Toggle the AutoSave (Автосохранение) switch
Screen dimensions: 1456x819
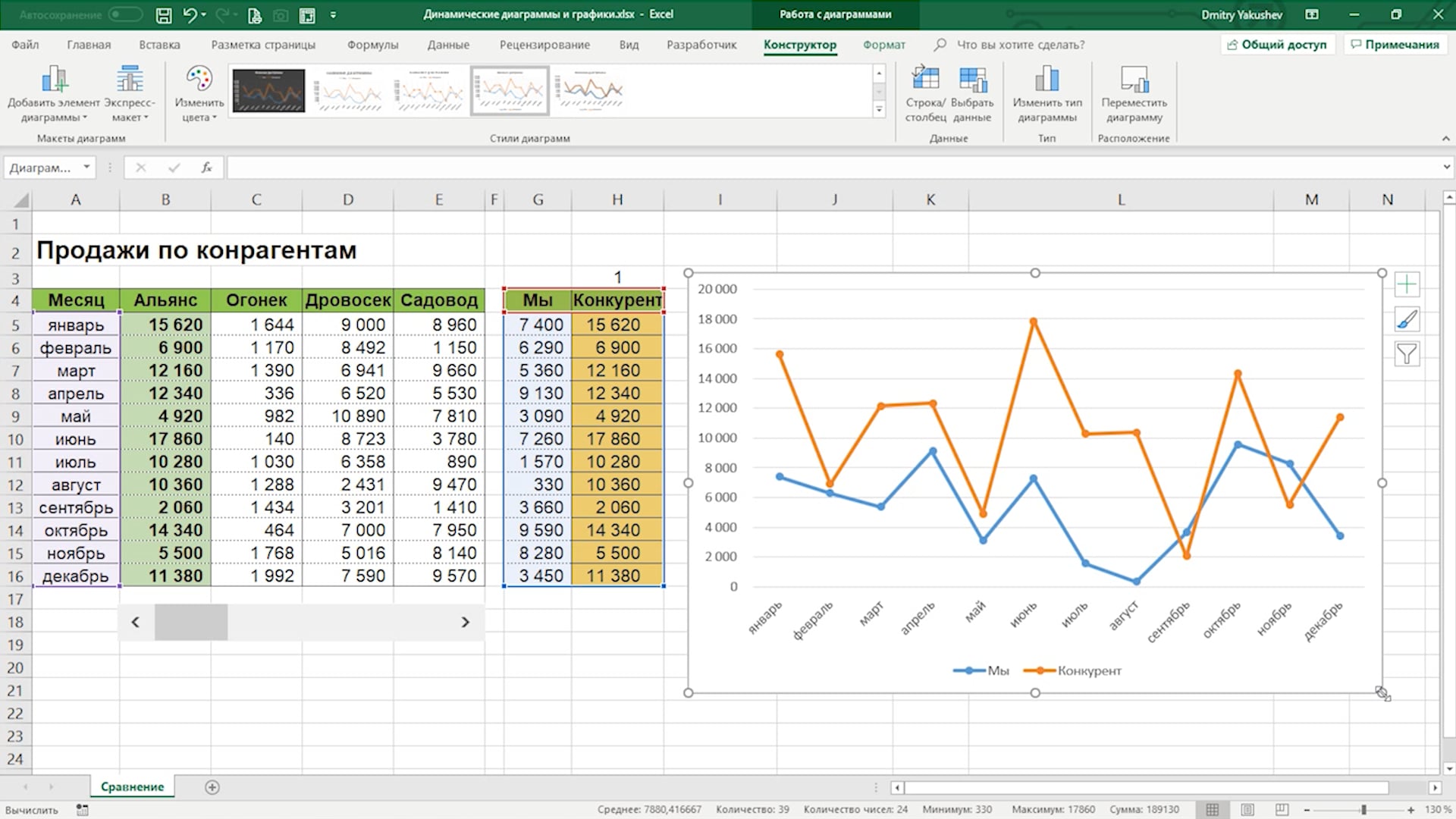pyautogui.click(x=124, y=14)
